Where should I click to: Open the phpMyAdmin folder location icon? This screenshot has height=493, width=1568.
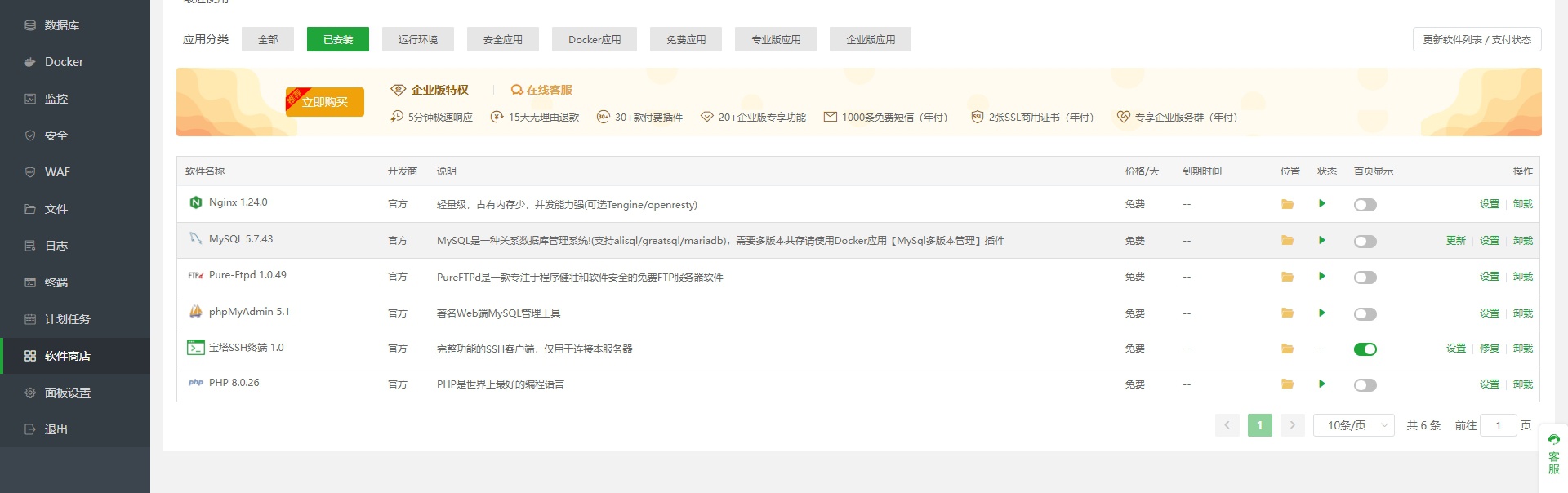1287,313
